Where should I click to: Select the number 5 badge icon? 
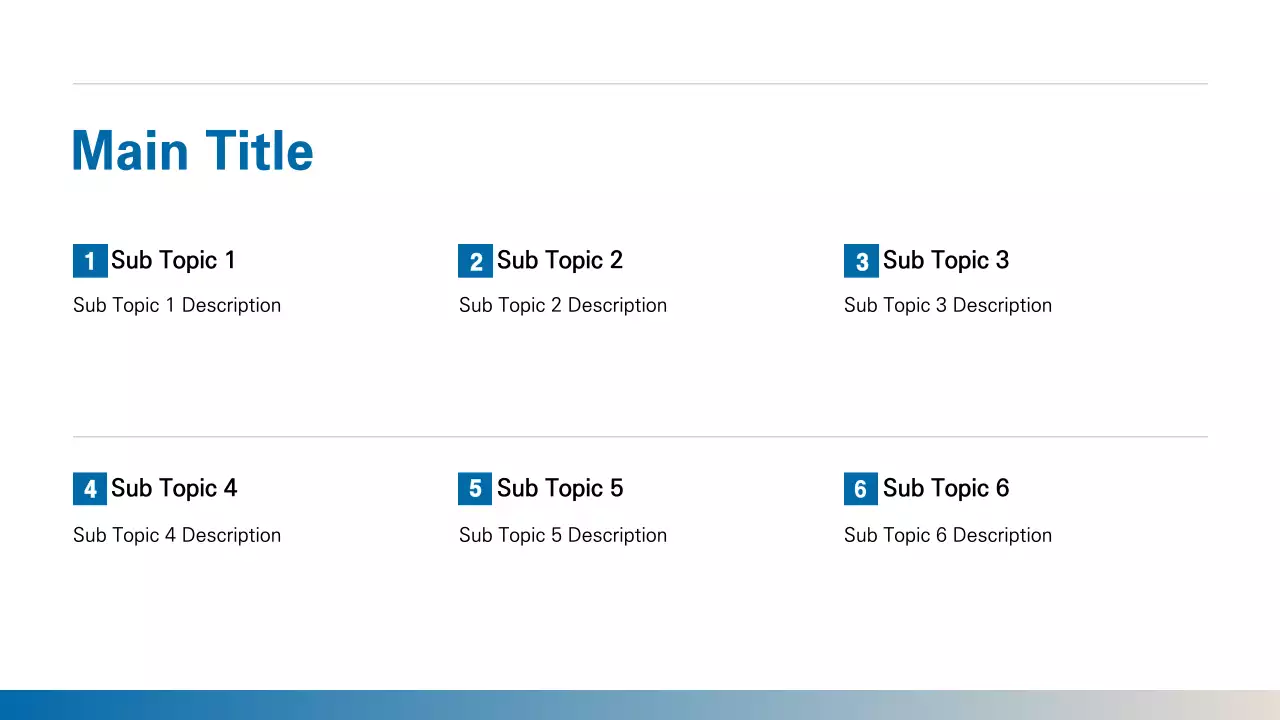pos(475,489)
